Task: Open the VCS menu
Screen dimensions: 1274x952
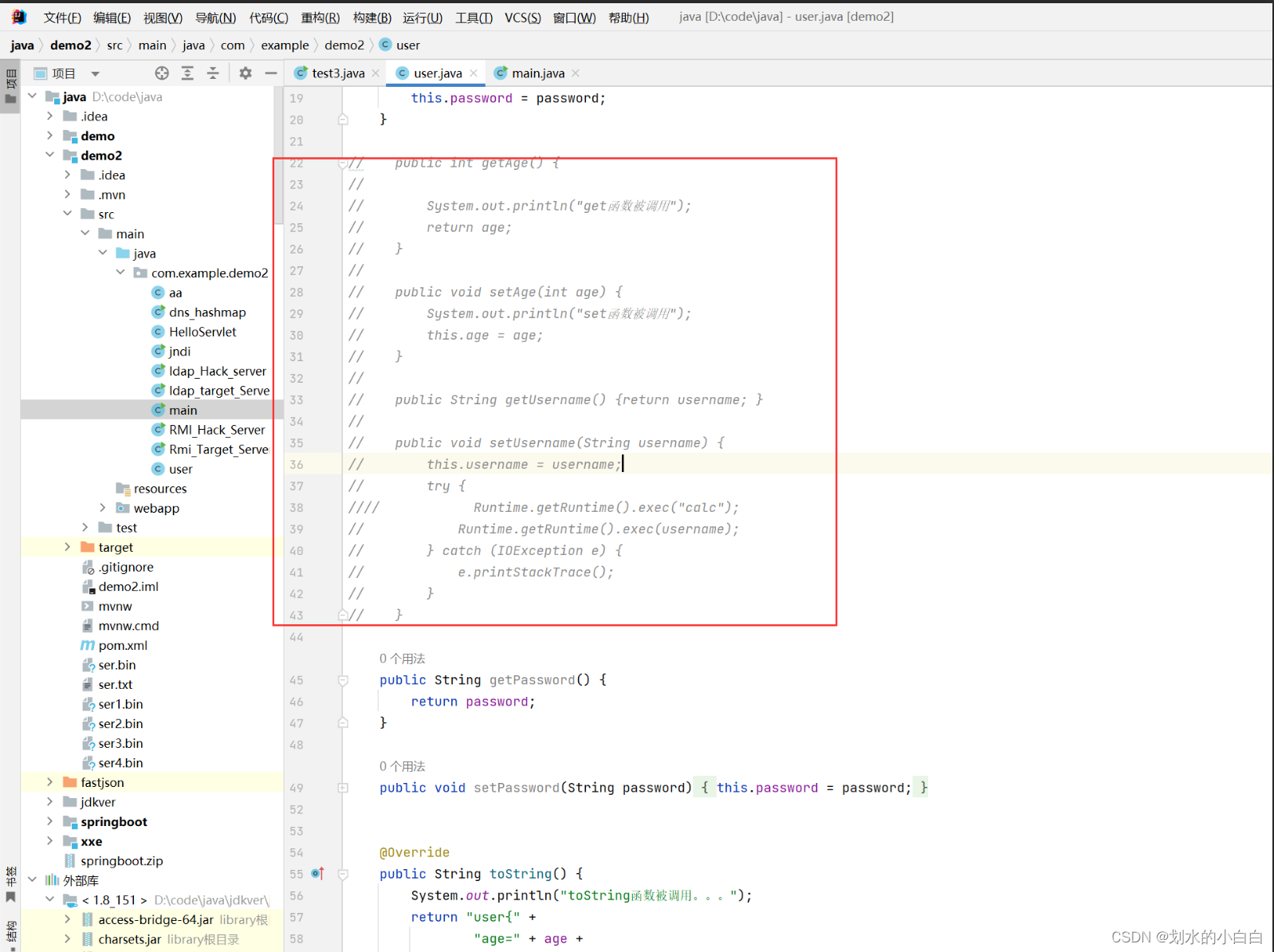Action: [522, 18]
